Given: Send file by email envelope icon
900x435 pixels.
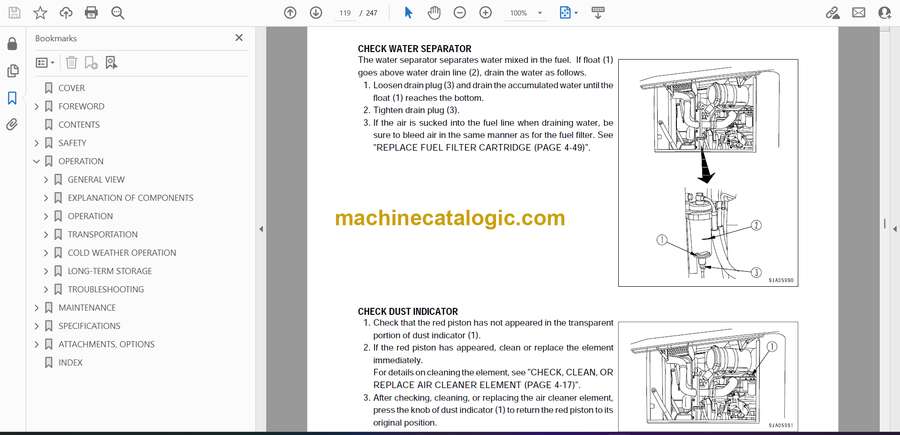Looking at the screenshot, I should tap(859, 13).
